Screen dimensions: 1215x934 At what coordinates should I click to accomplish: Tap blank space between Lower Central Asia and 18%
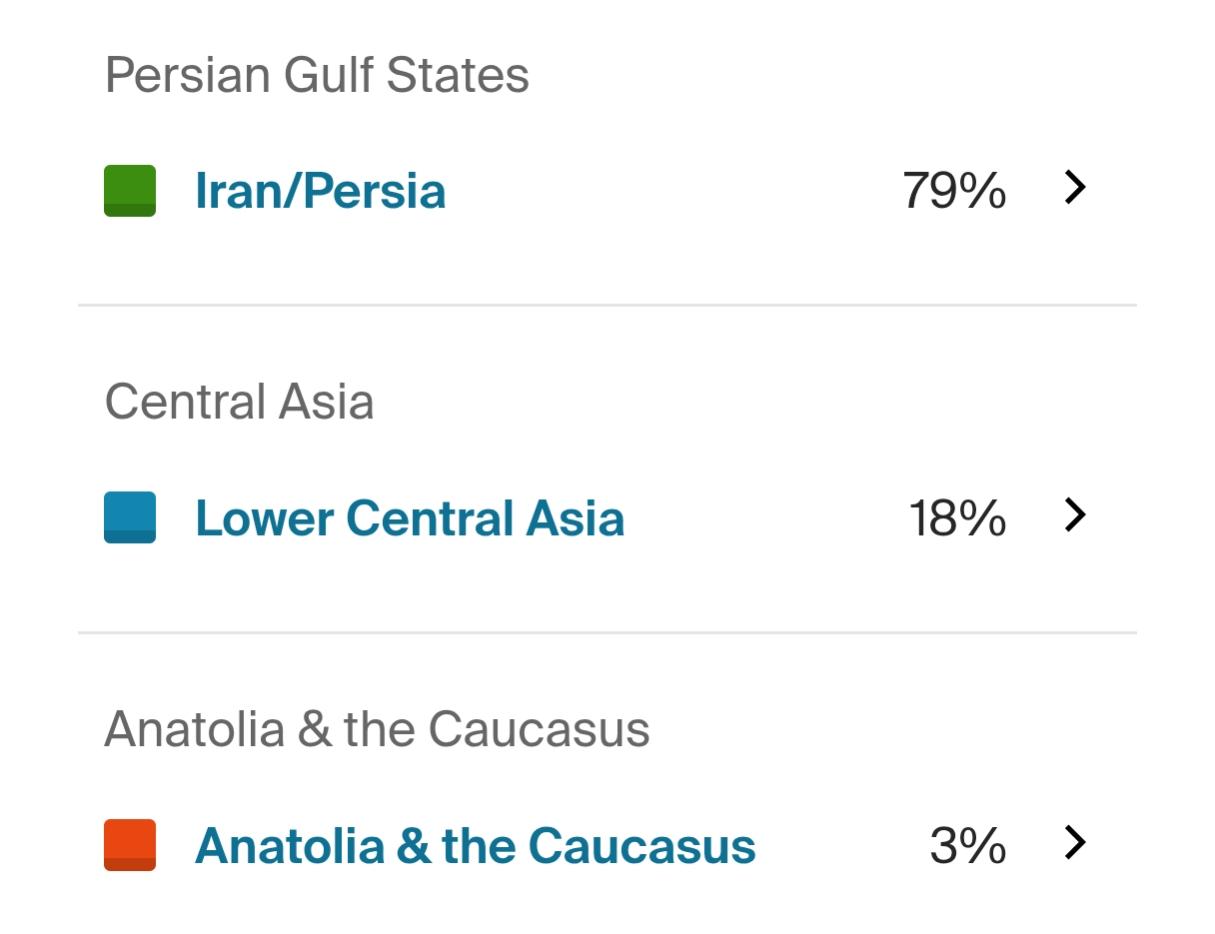765,518
